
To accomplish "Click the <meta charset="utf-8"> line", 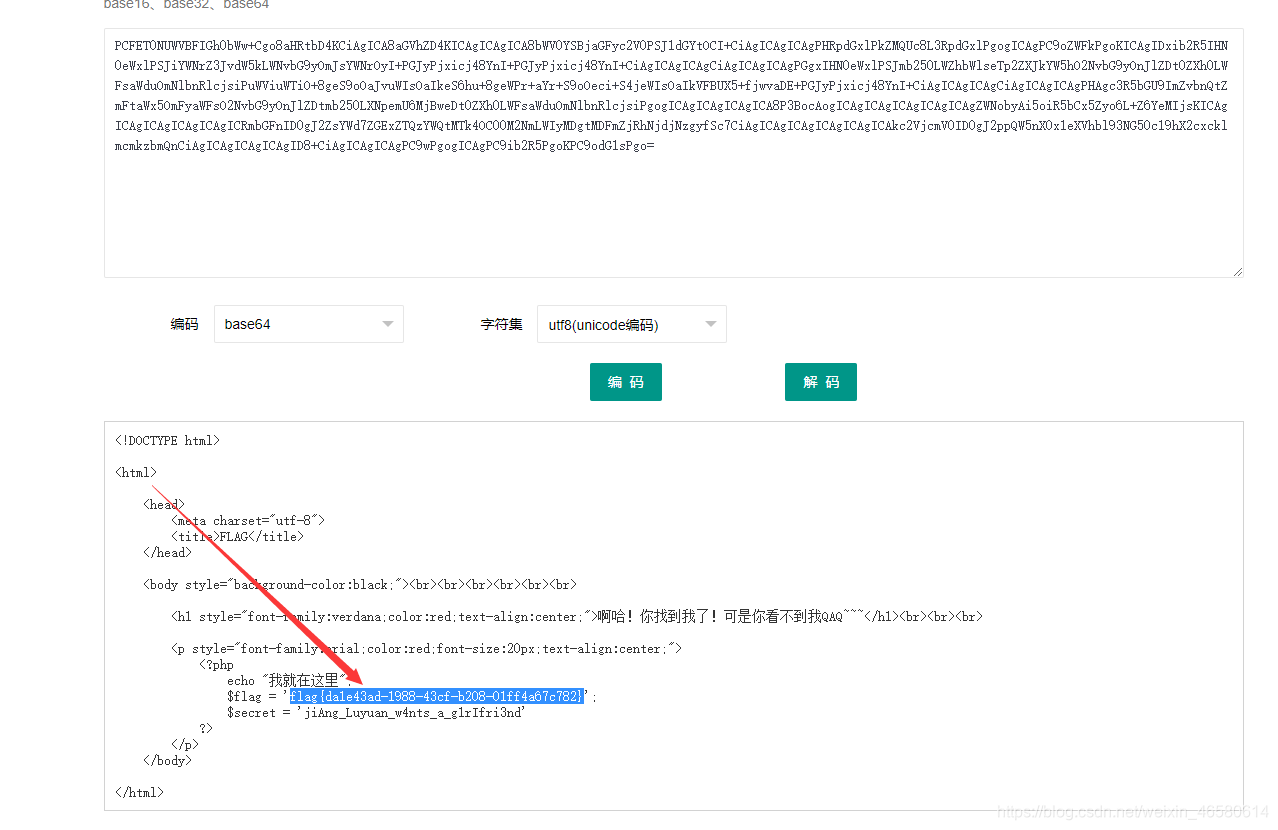I will (x=248, y=520).
